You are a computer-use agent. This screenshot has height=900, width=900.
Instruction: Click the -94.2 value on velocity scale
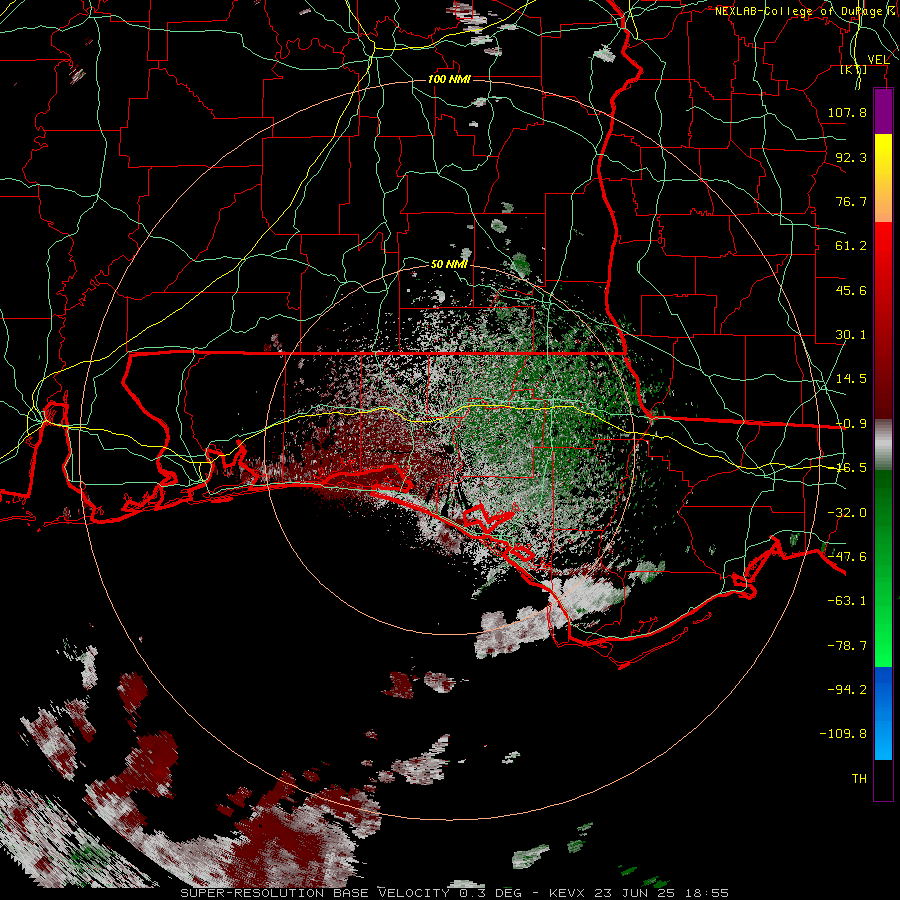click(847, 689)
